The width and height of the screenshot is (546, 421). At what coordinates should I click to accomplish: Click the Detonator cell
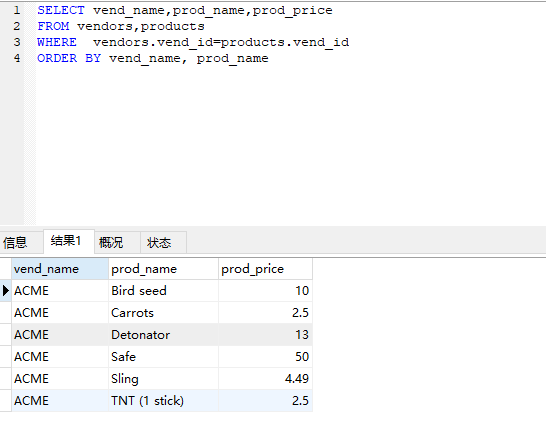click(163, 334)
